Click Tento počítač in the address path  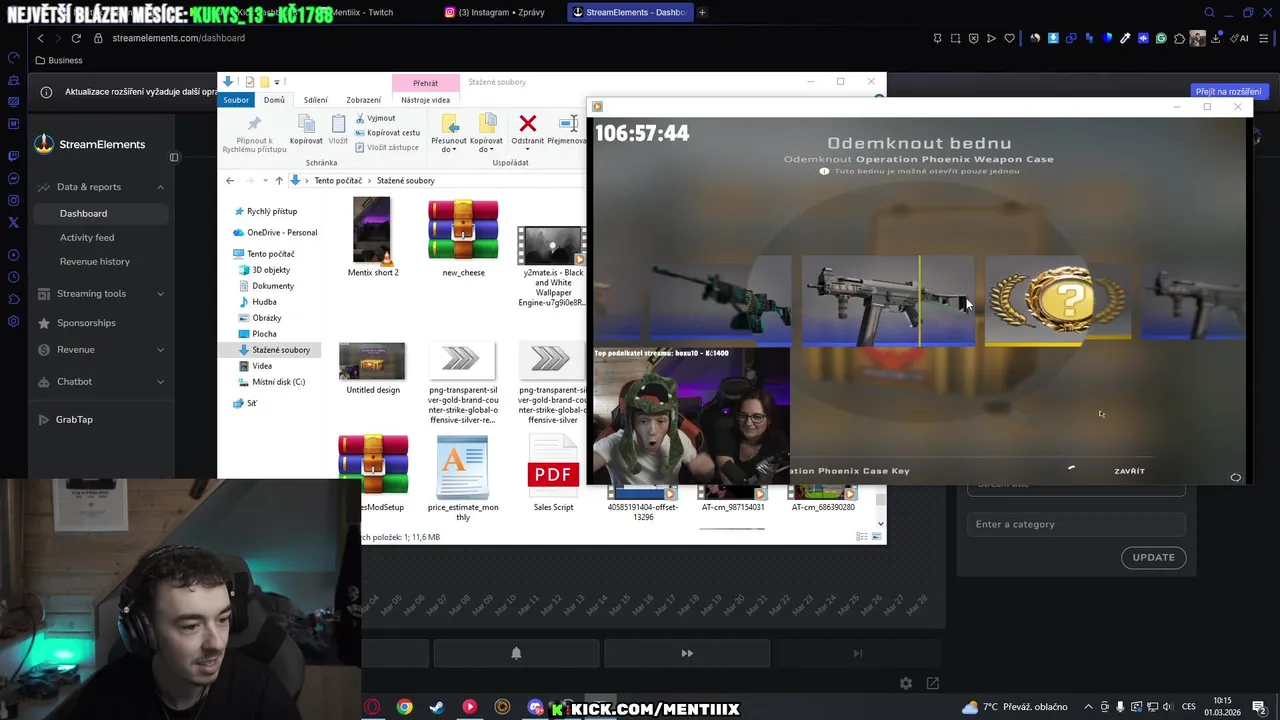(338, 181)
